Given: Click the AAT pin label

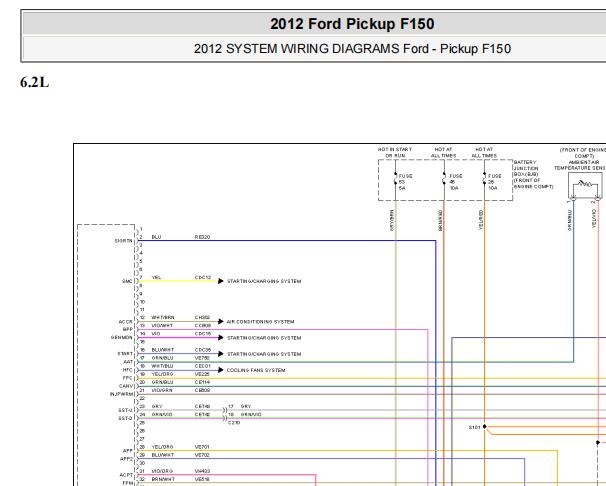Looking at the screenshot, I should pyautogui.click(x=128, y=362).
